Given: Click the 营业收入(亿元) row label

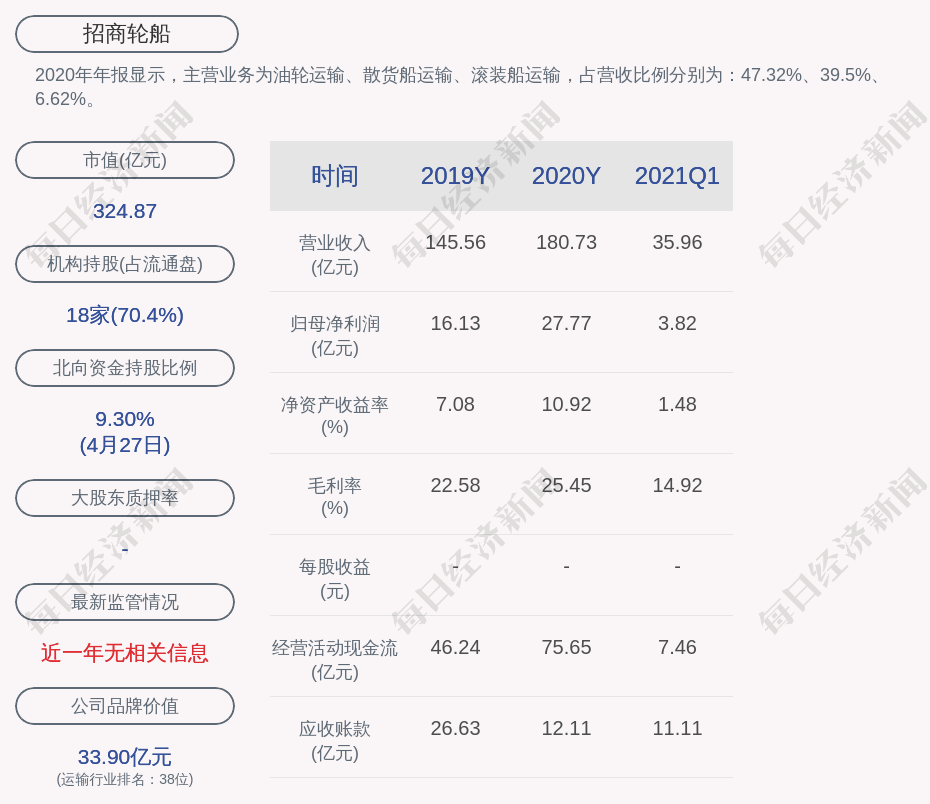Looking at the screenshot, I should [x=334, y=254].
